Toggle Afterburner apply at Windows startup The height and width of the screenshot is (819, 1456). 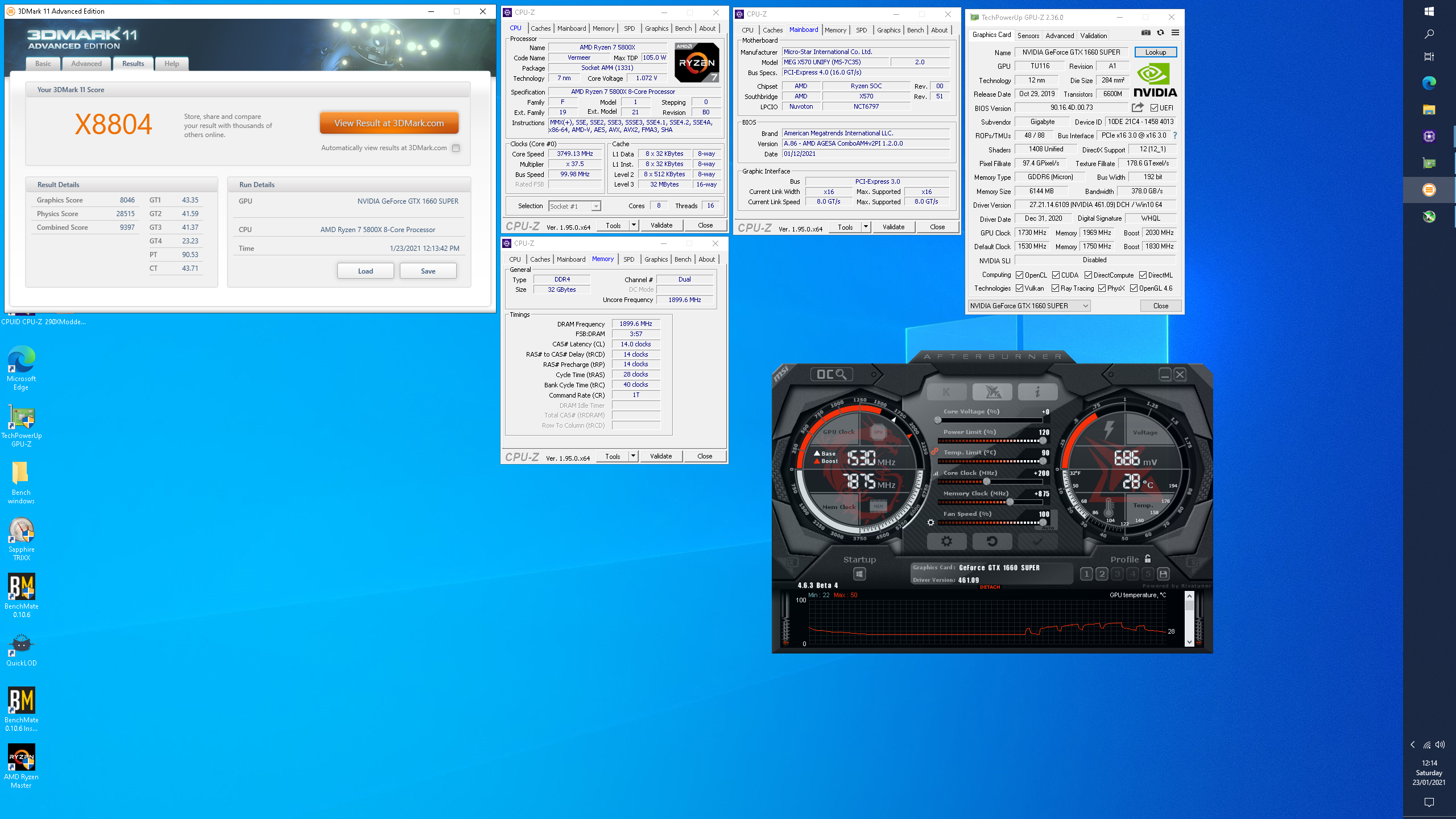pyautogui.click(x=859, y=574)
